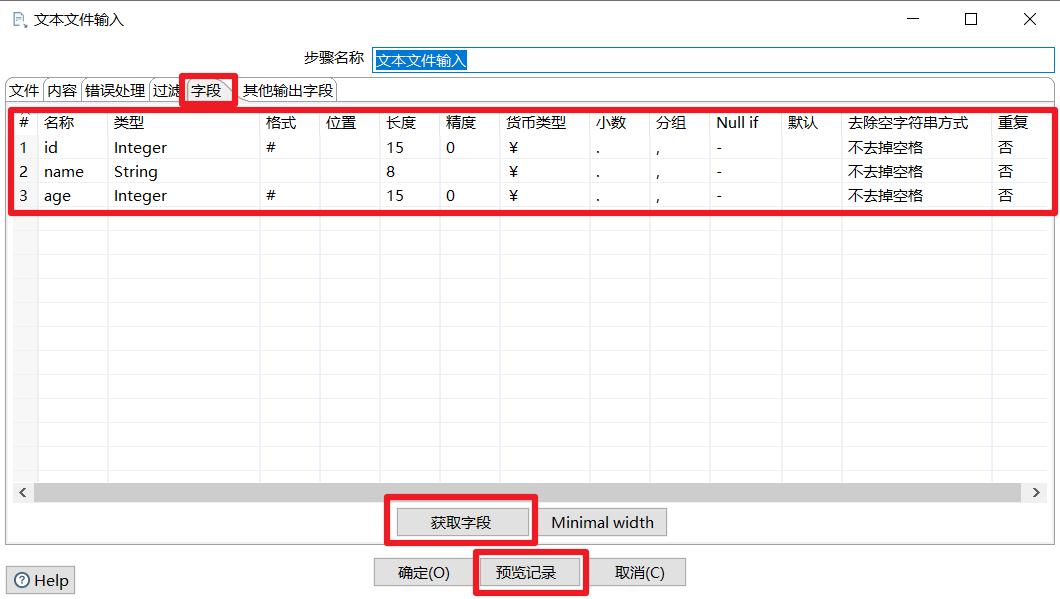The width and height of the screenshot is (1060, 599).
Task: Click the Help question mark icon
Action: (x=22, y=580)
